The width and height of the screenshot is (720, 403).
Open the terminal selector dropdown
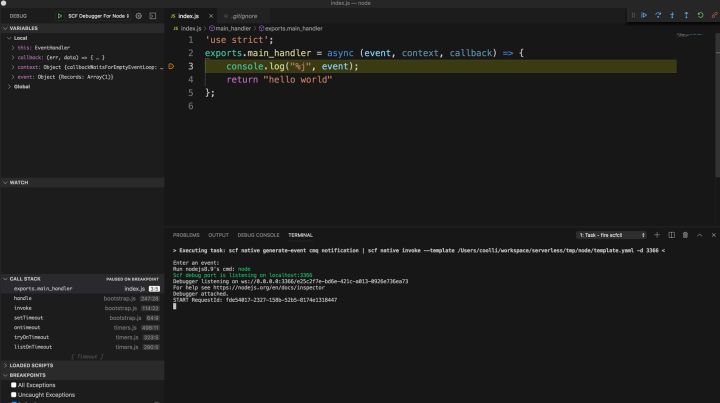[612, 235]
